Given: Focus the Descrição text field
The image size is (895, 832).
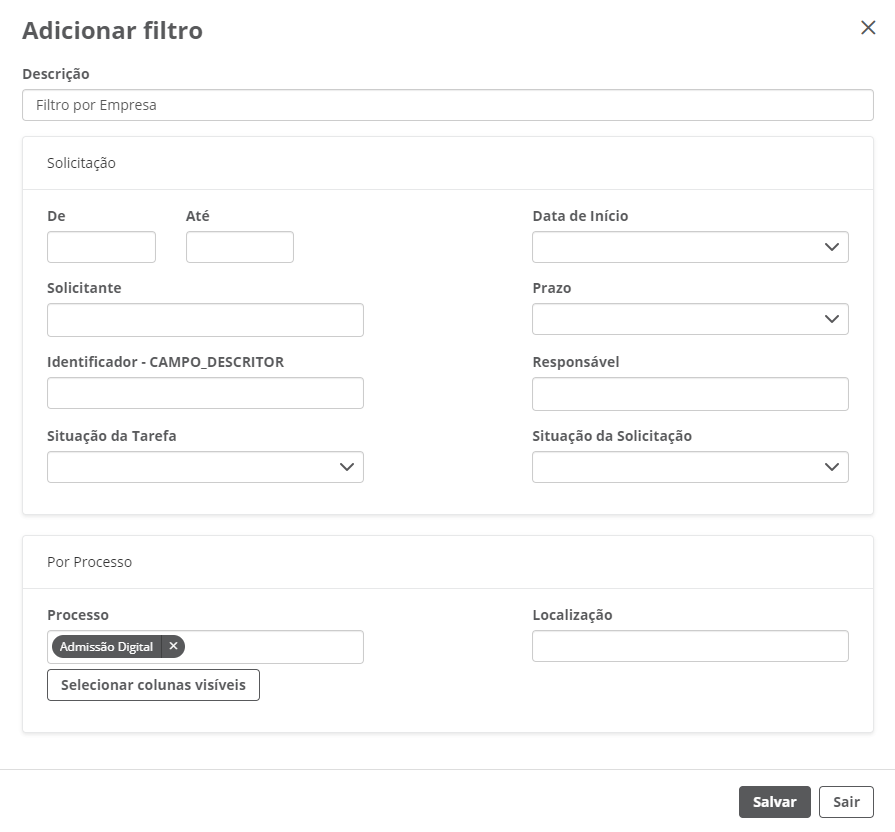Looking at the screenshot, I should [447, 104].
